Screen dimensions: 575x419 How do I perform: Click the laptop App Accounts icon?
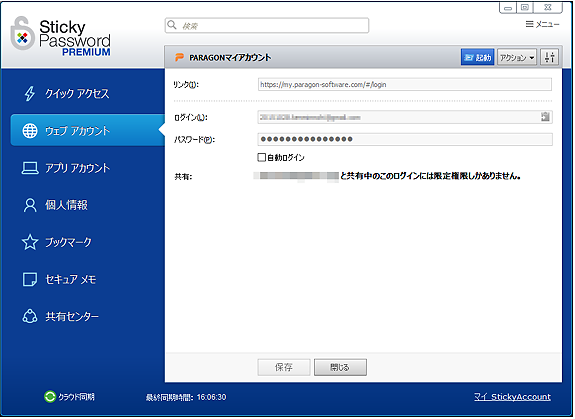click(x=30, y=168)
